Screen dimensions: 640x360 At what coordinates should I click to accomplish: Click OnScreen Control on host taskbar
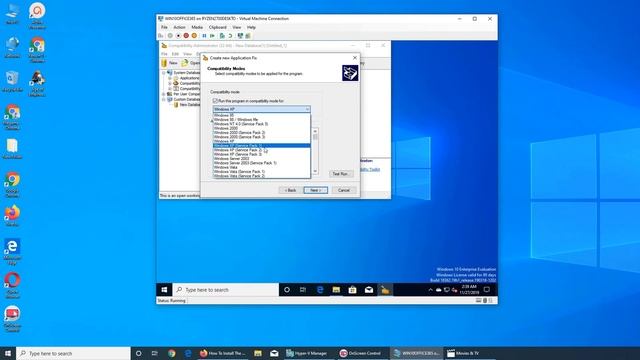point(360,353)
